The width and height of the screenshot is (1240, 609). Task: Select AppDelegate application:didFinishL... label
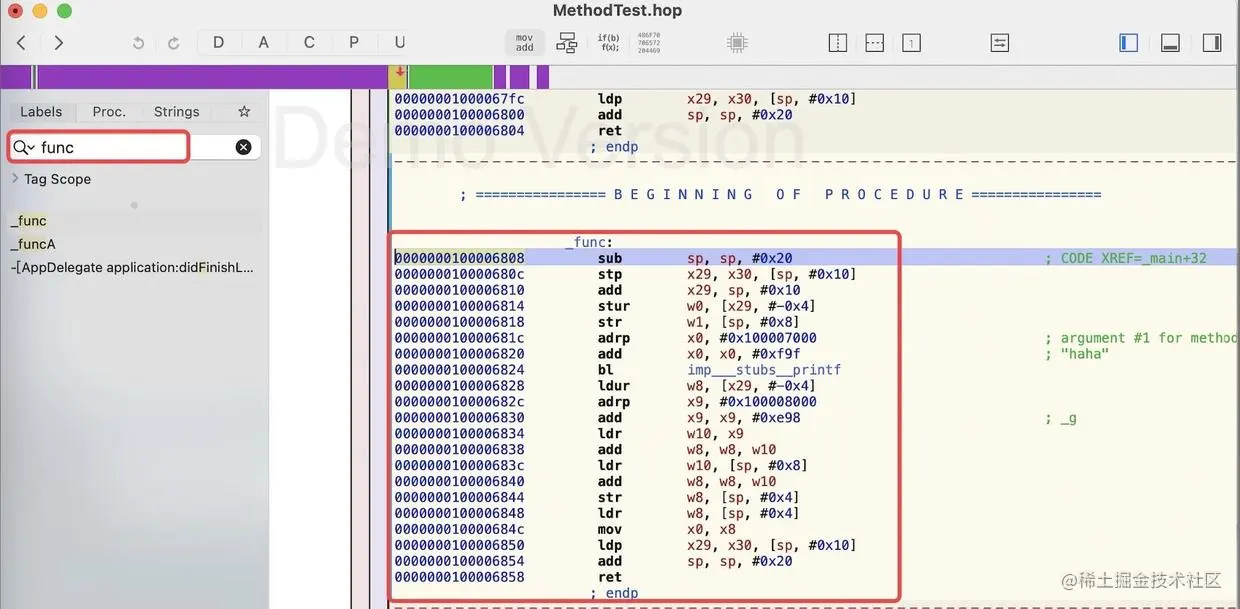[x=132, y=267]
